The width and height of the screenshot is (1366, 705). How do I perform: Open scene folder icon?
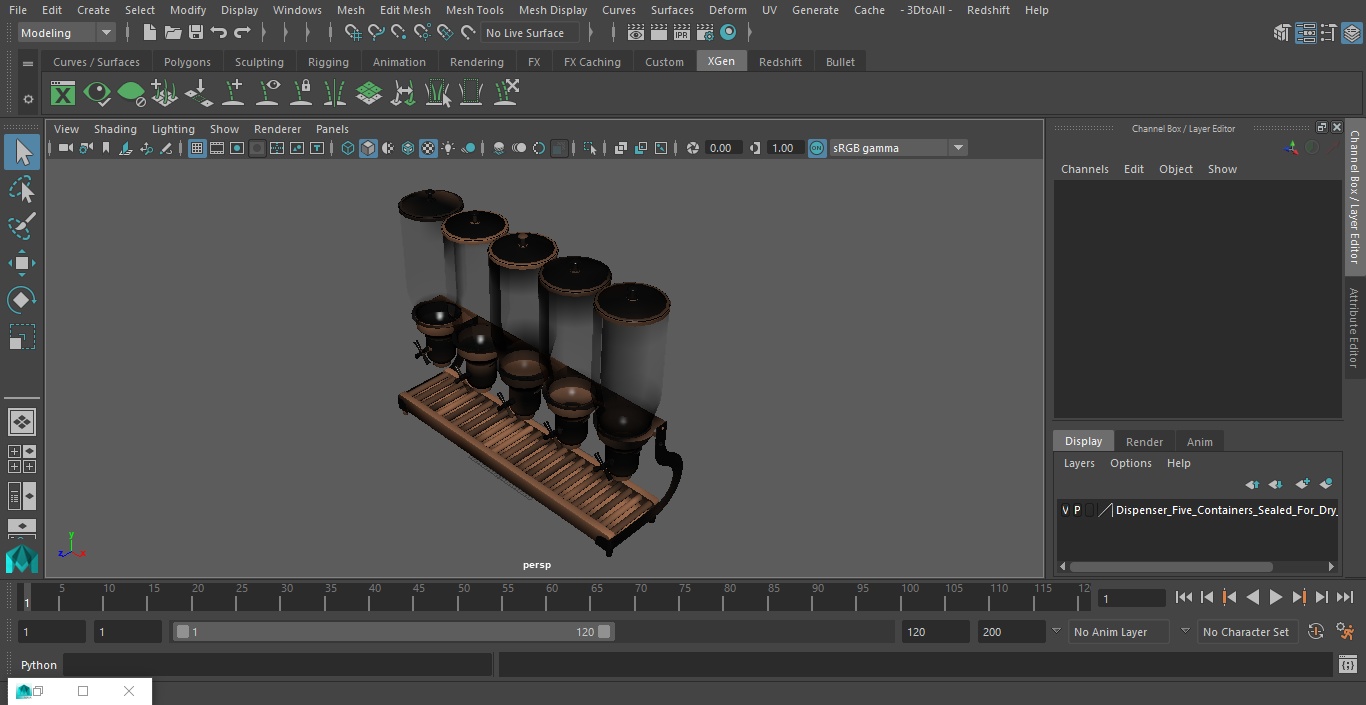pos(173,33)
